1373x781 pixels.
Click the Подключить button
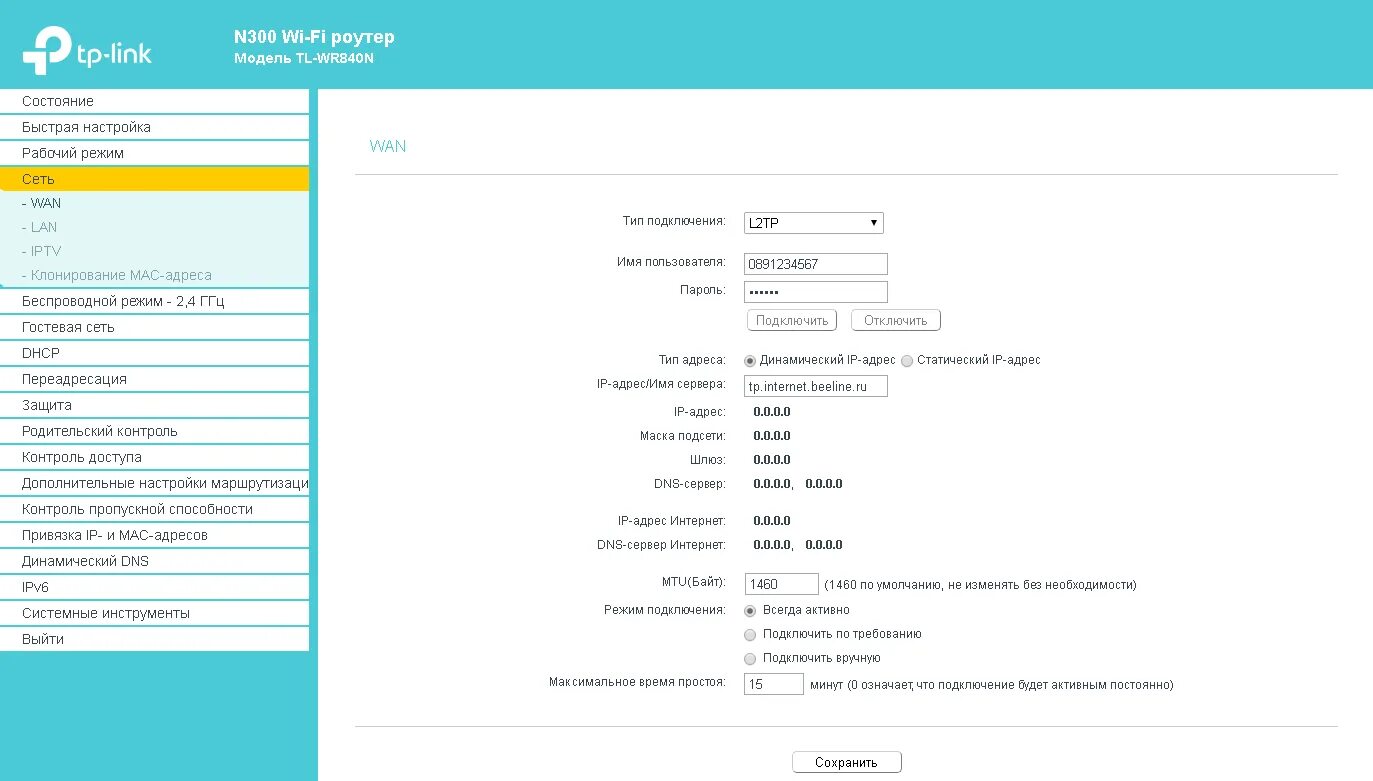coord(792,321)
